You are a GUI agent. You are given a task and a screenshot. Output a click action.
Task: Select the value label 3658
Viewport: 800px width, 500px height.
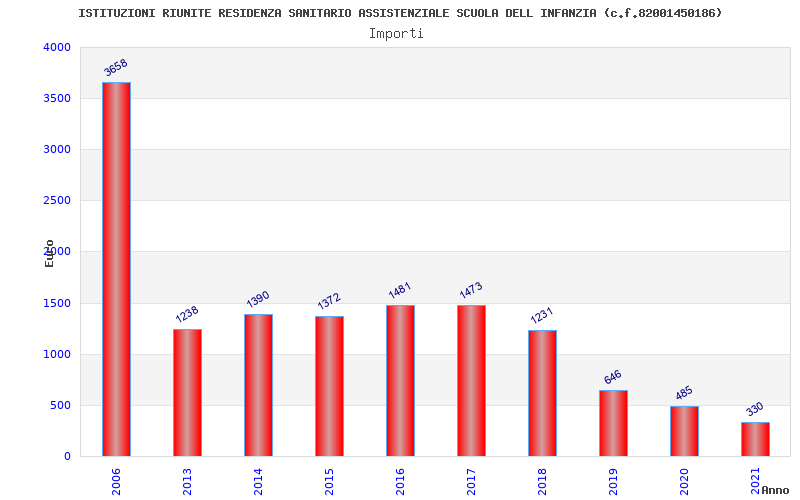116,68
